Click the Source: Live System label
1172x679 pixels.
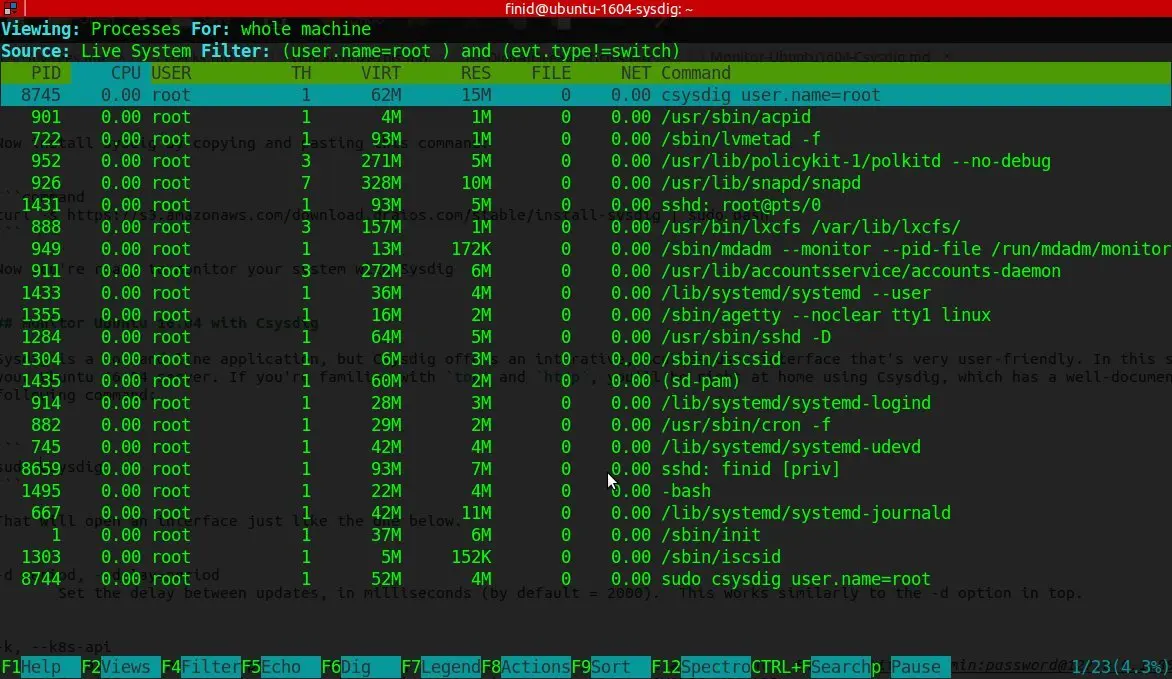click(96, 51)
